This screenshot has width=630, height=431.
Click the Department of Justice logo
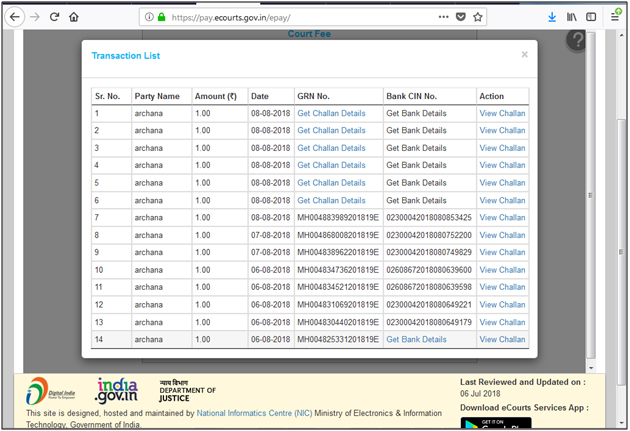pos(187,390)
